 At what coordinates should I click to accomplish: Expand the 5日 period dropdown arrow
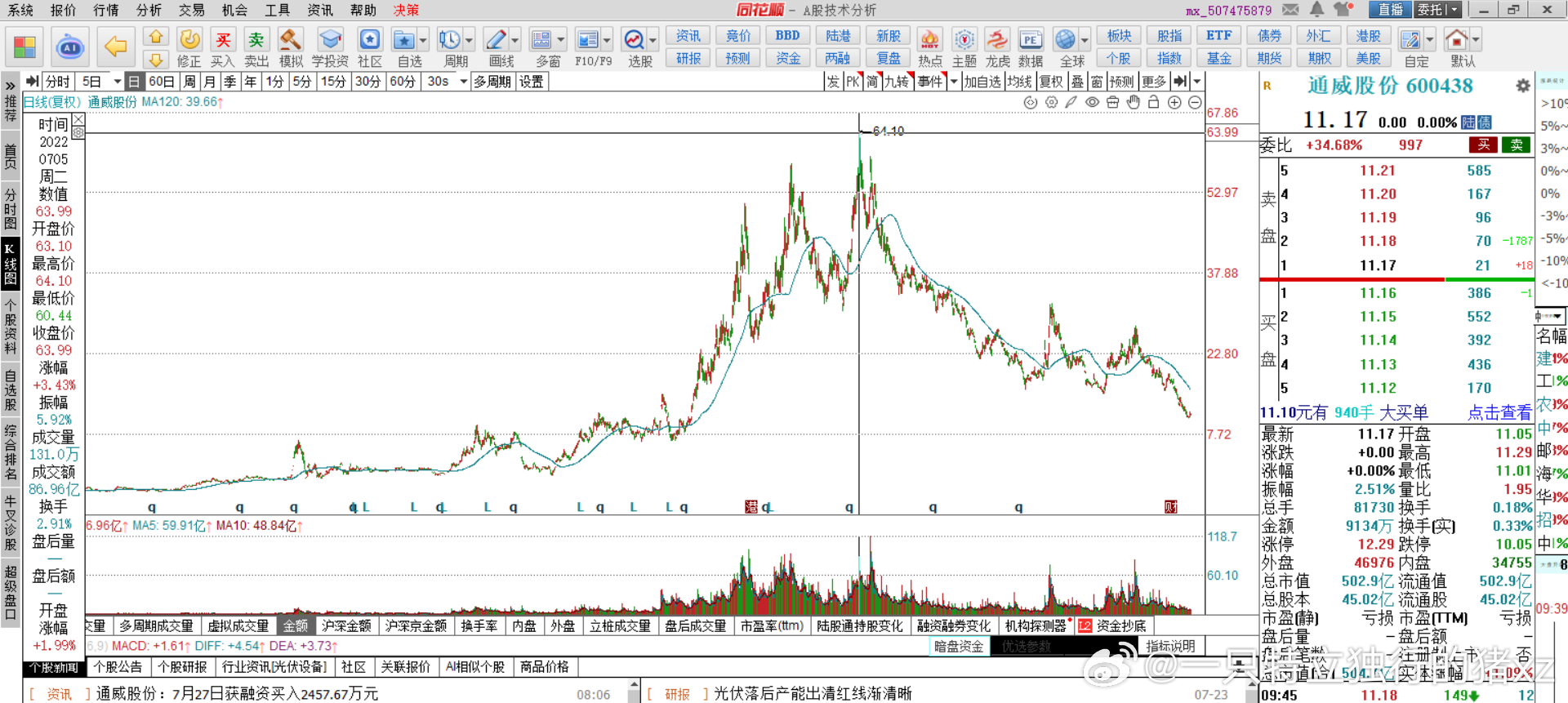coord(118,82)
